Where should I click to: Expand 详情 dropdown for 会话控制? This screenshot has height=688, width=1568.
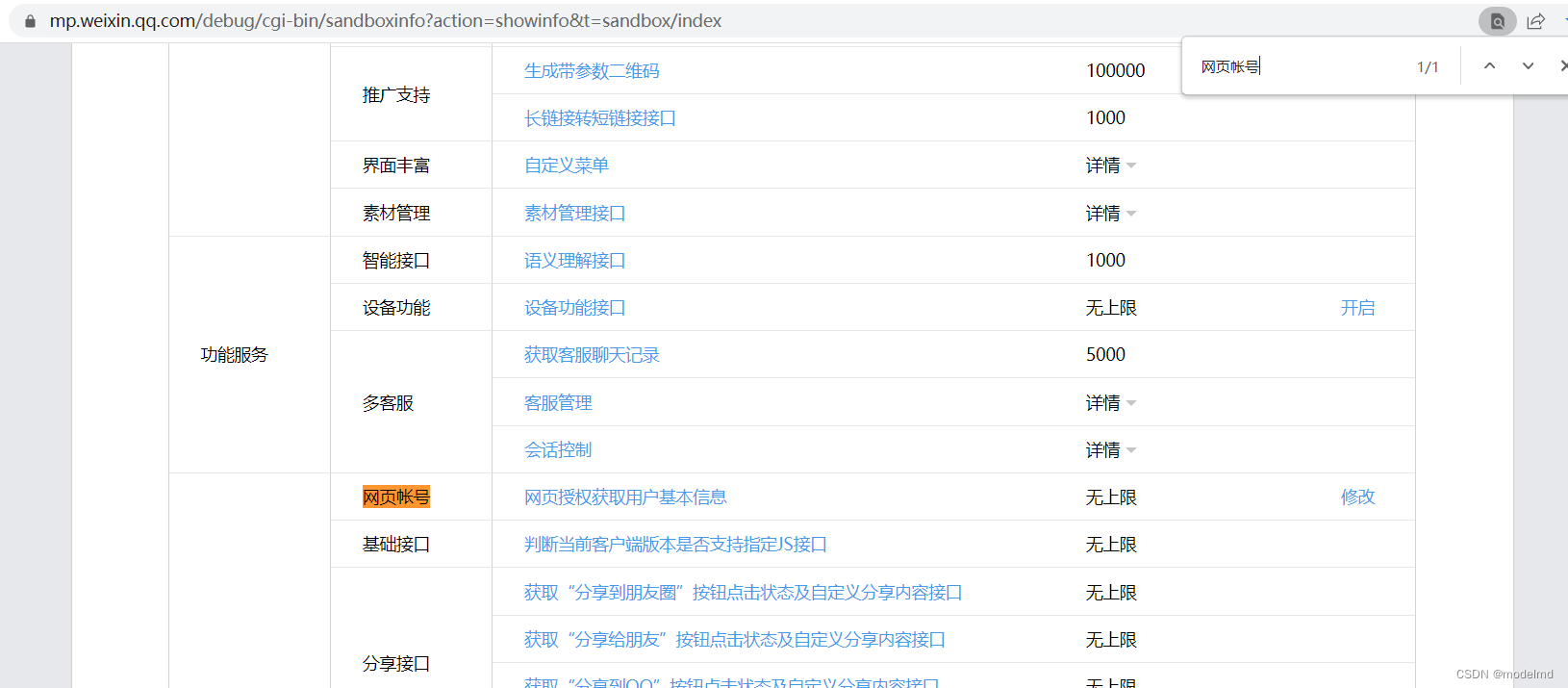(x=1111, y=449)
